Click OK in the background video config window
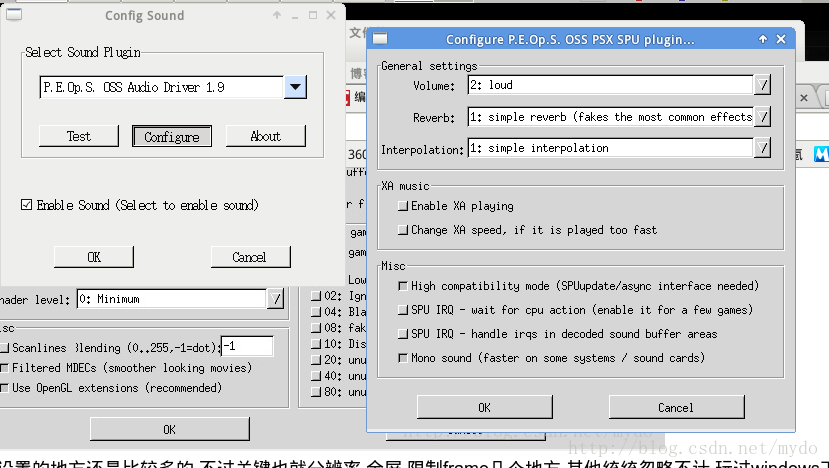This screenshot has height=468, width=829. pyautogui.click(x=170, y=429)
